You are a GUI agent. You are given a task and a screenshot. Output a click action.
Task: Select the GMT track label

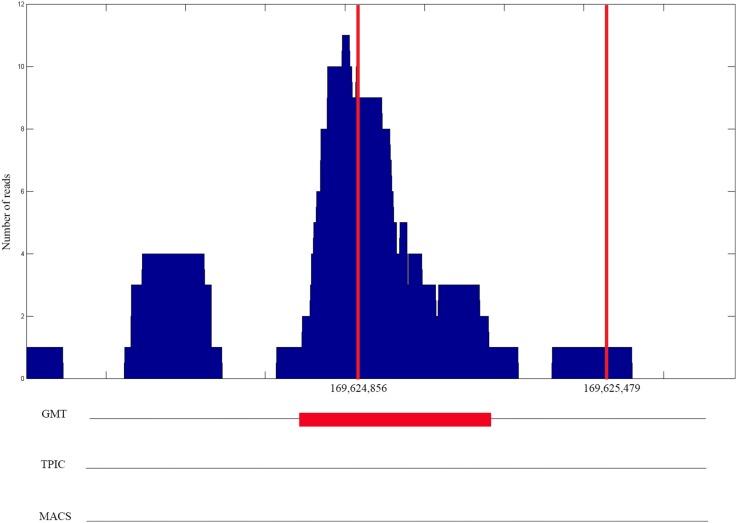click(54, 413)
